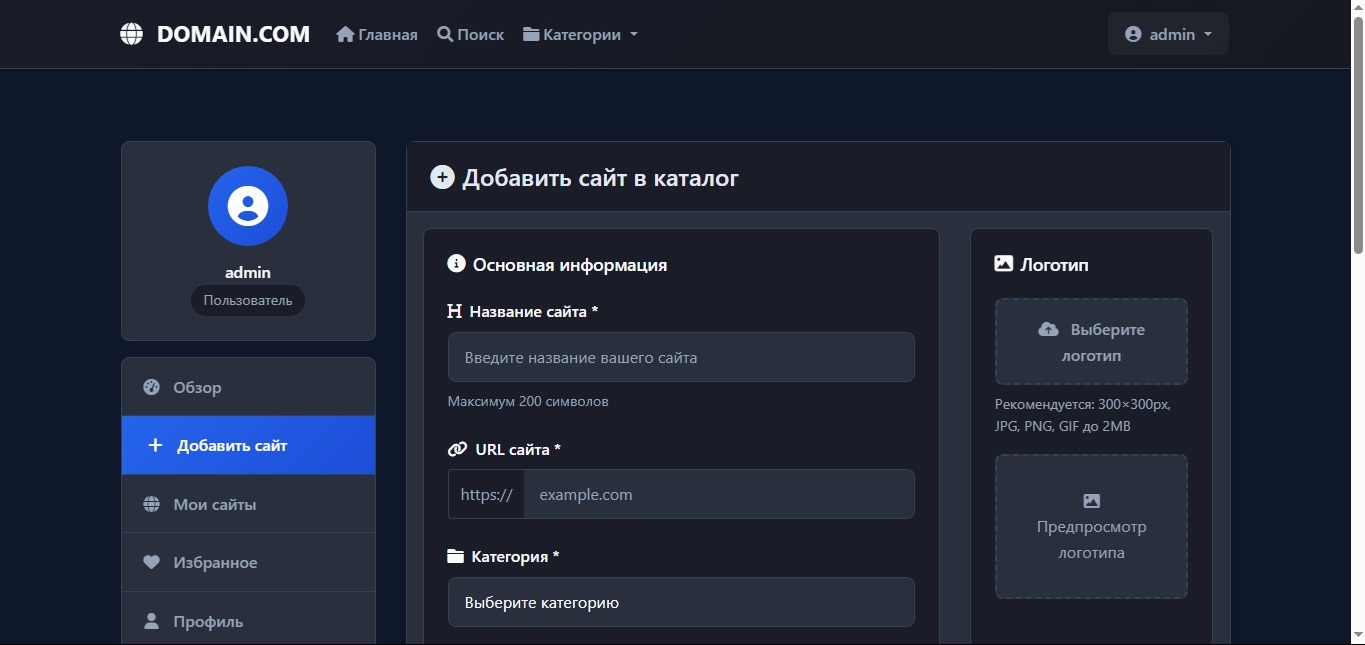
Task: Click the heart icon beside Избранное
Action: coord(151,562)
